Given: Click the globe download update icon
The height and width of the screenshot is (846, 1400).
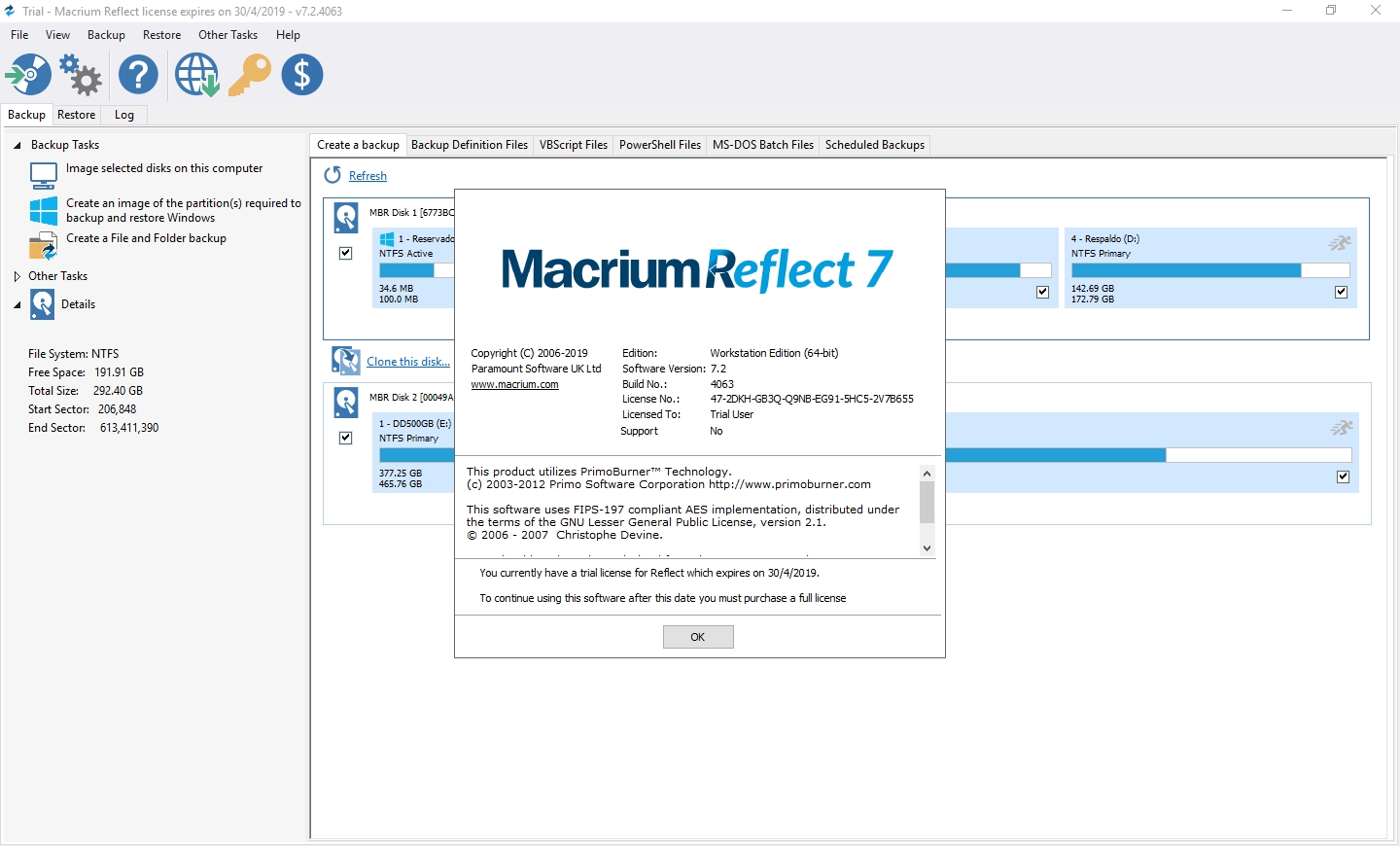Looking at the screenshot, I should tap(197, 75).
